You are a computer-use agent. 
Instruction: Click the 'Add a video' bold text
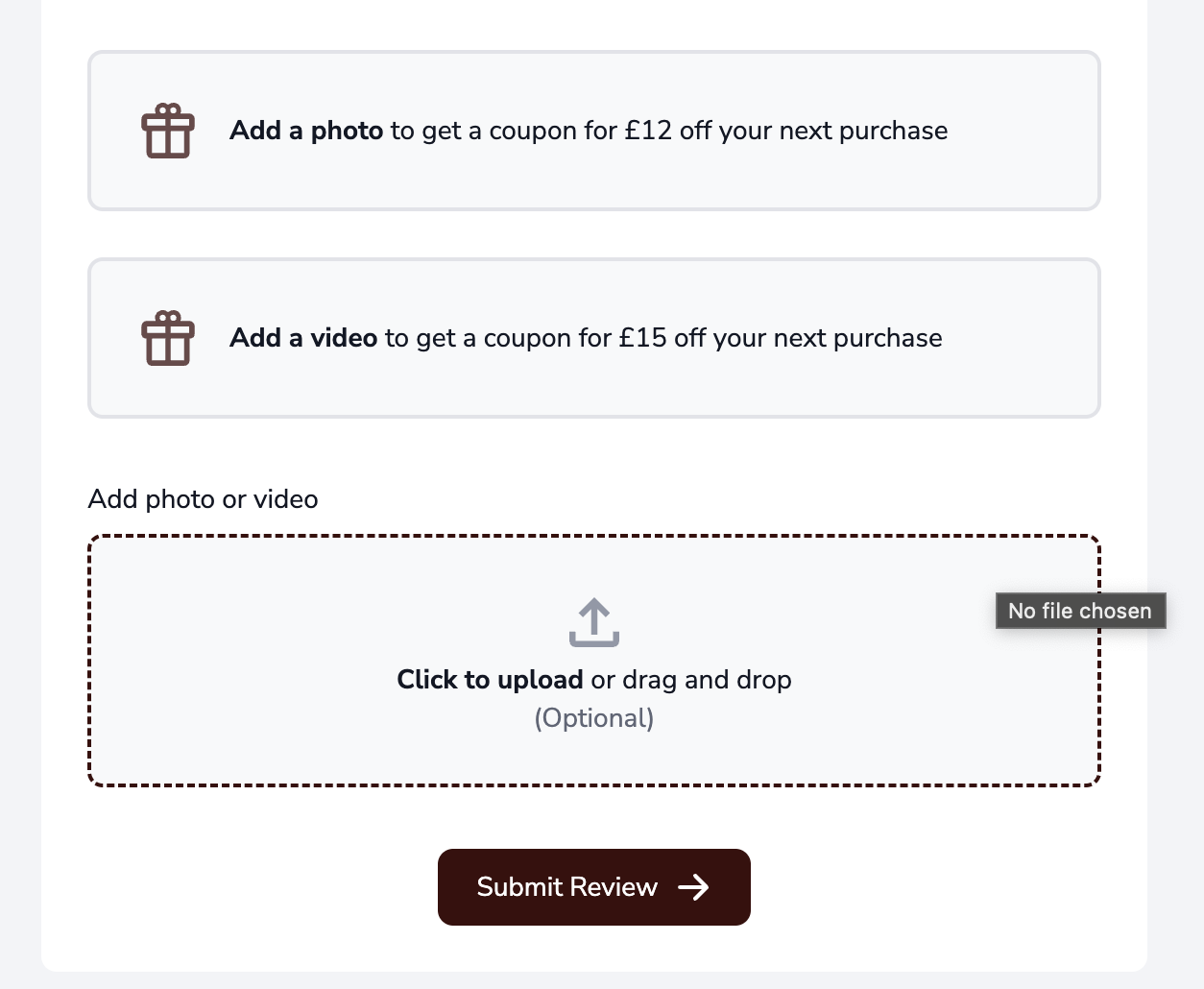(303, 338)
